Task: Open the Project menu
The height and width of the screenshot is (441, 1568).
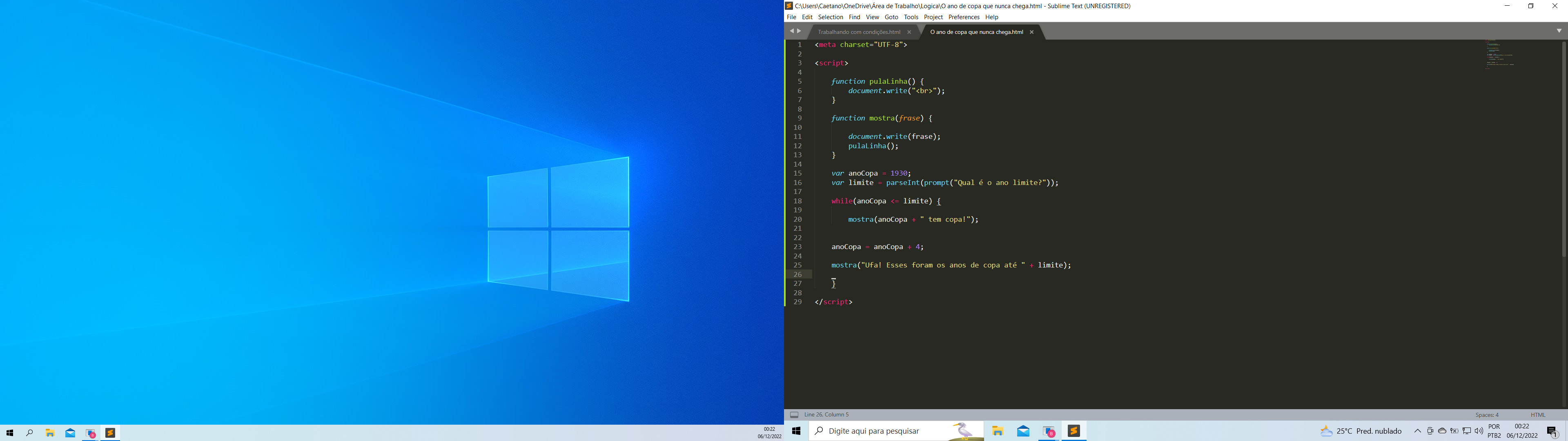Action: (933, 17)
